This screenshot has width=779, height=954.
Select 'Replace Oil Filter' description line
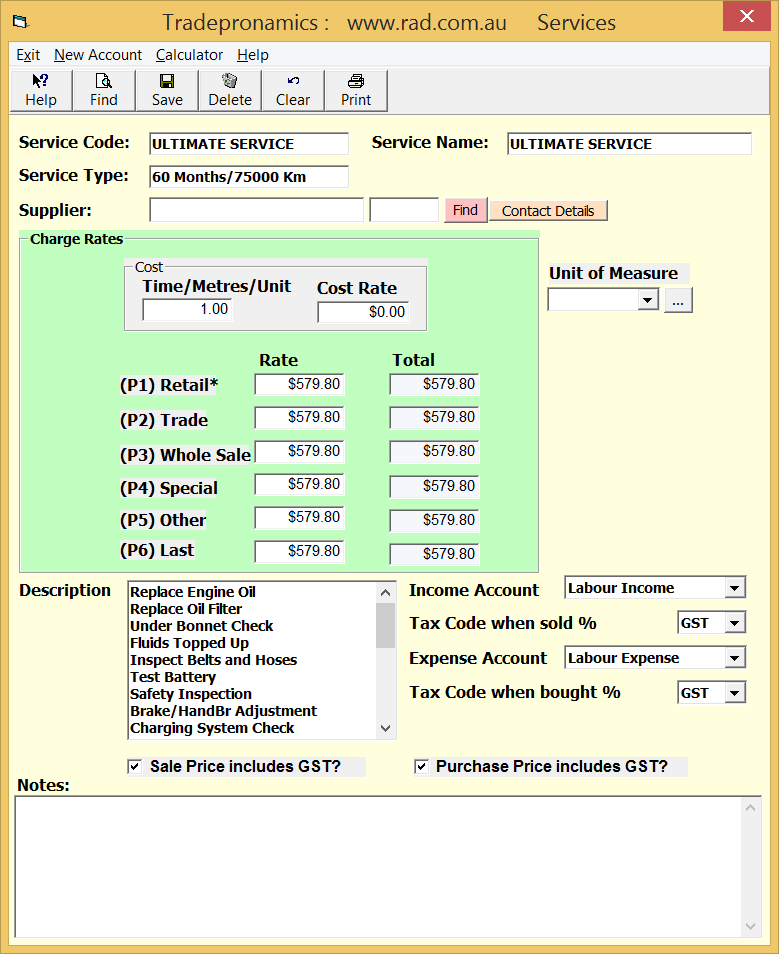pos(186,609)
